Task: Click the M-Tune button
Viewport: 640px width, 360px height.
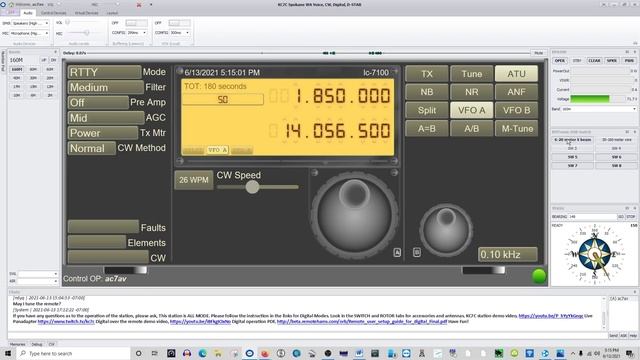Action: (516, 129)
